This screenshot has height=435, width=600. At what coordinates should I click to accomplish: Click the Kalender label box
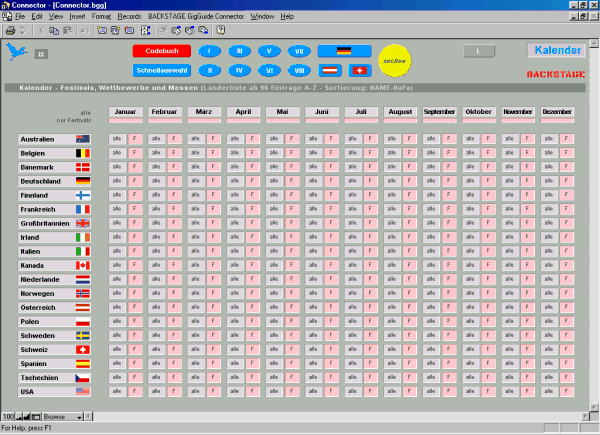pos(556,50)
